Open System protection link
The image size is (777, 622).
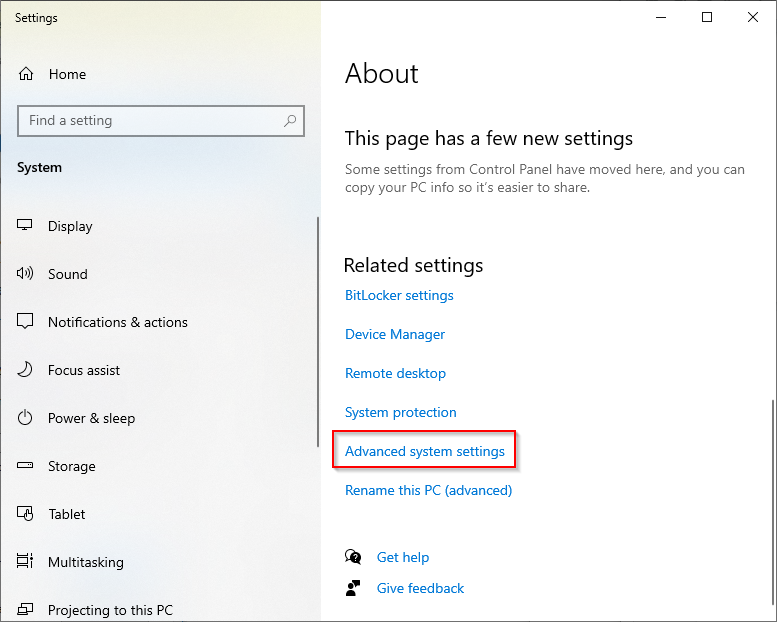(400, 412)
